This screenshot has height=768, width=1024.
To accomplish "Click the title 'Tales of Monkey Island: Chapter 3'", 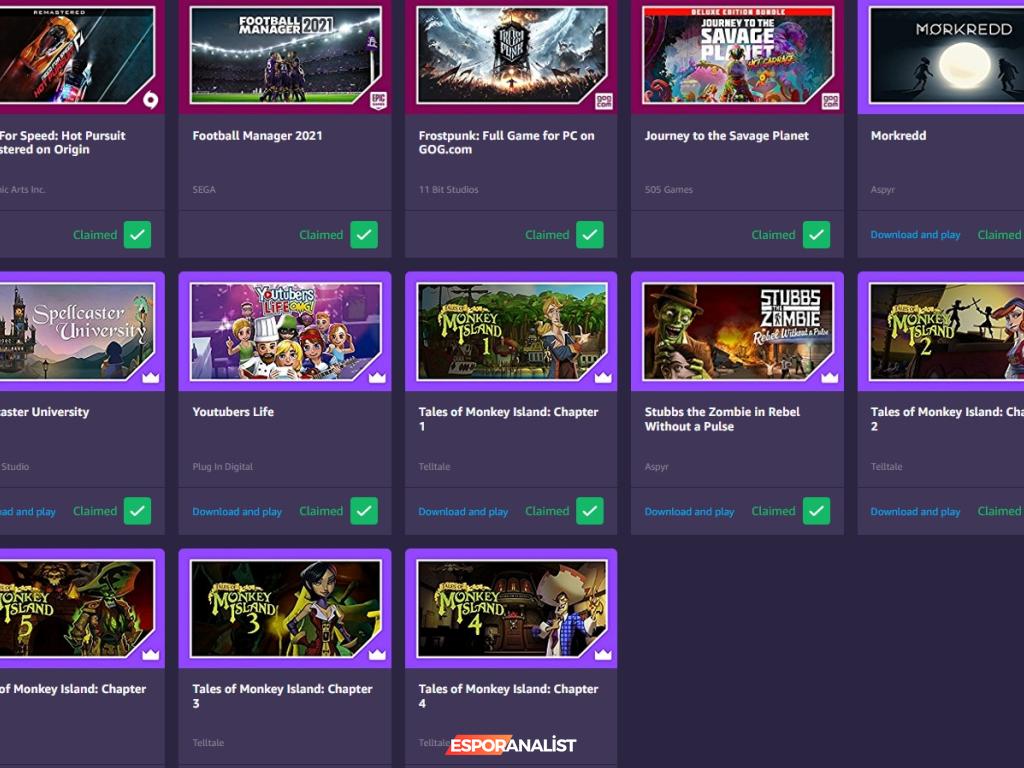I will [x=282, y=696].
